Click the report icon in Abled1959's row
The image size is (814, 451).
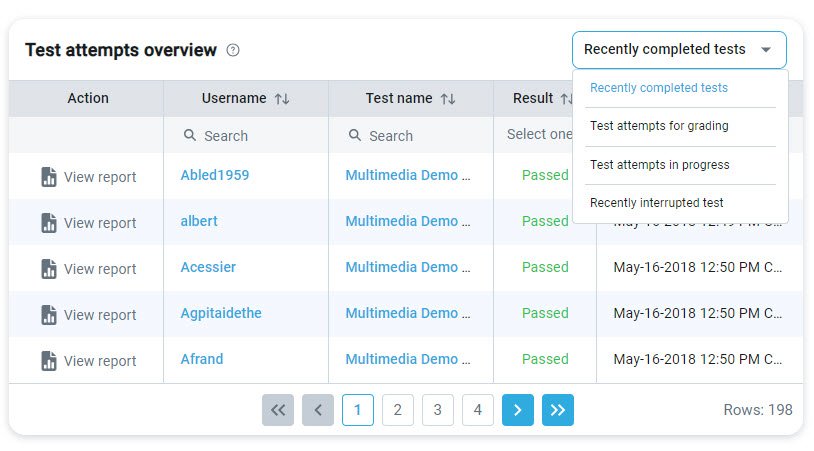point(49,177)
